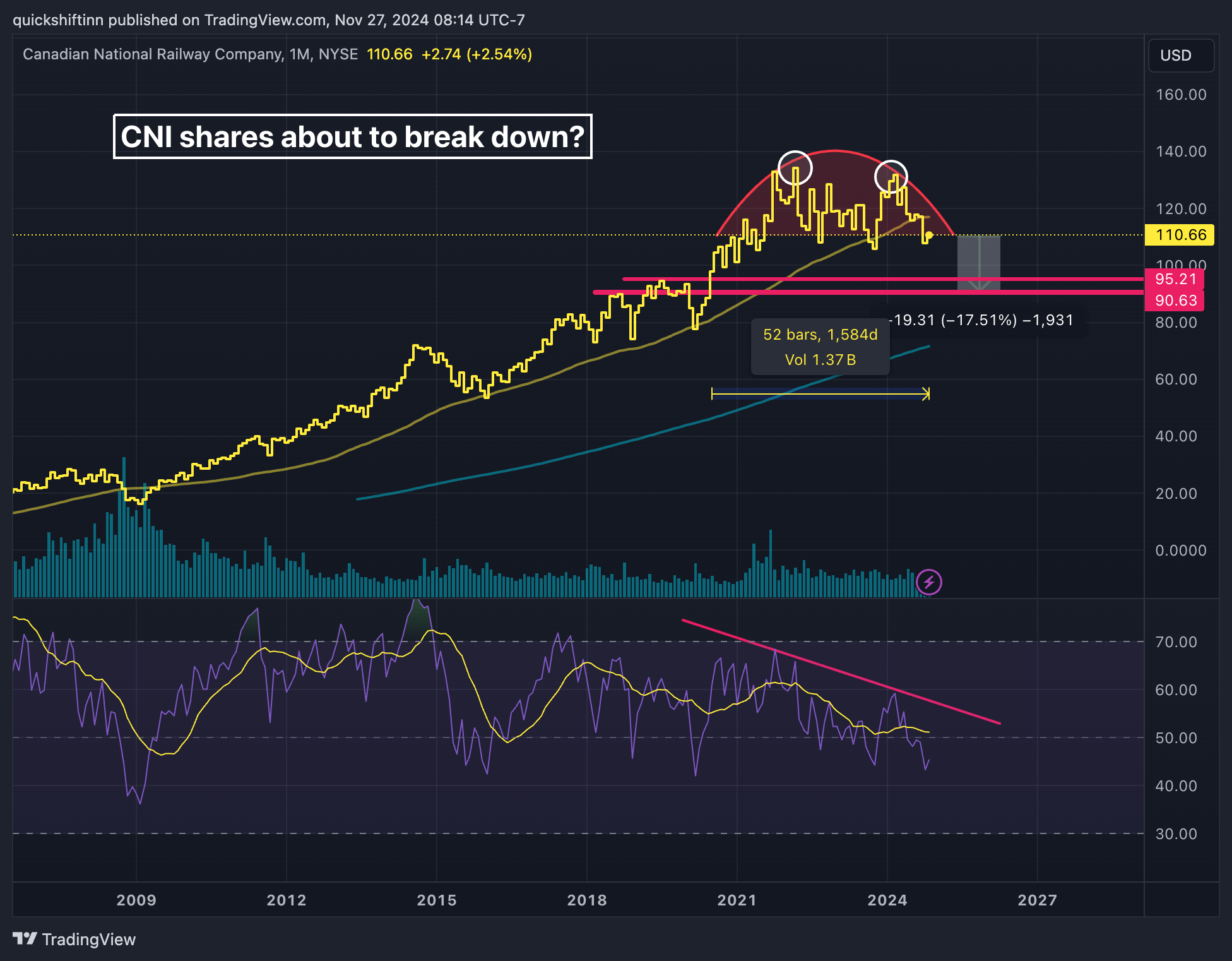Image resolution: width=1232 pixels, height=961 pixels.
Task: Click the 95.21 price level label
Action: (1175, 279)
